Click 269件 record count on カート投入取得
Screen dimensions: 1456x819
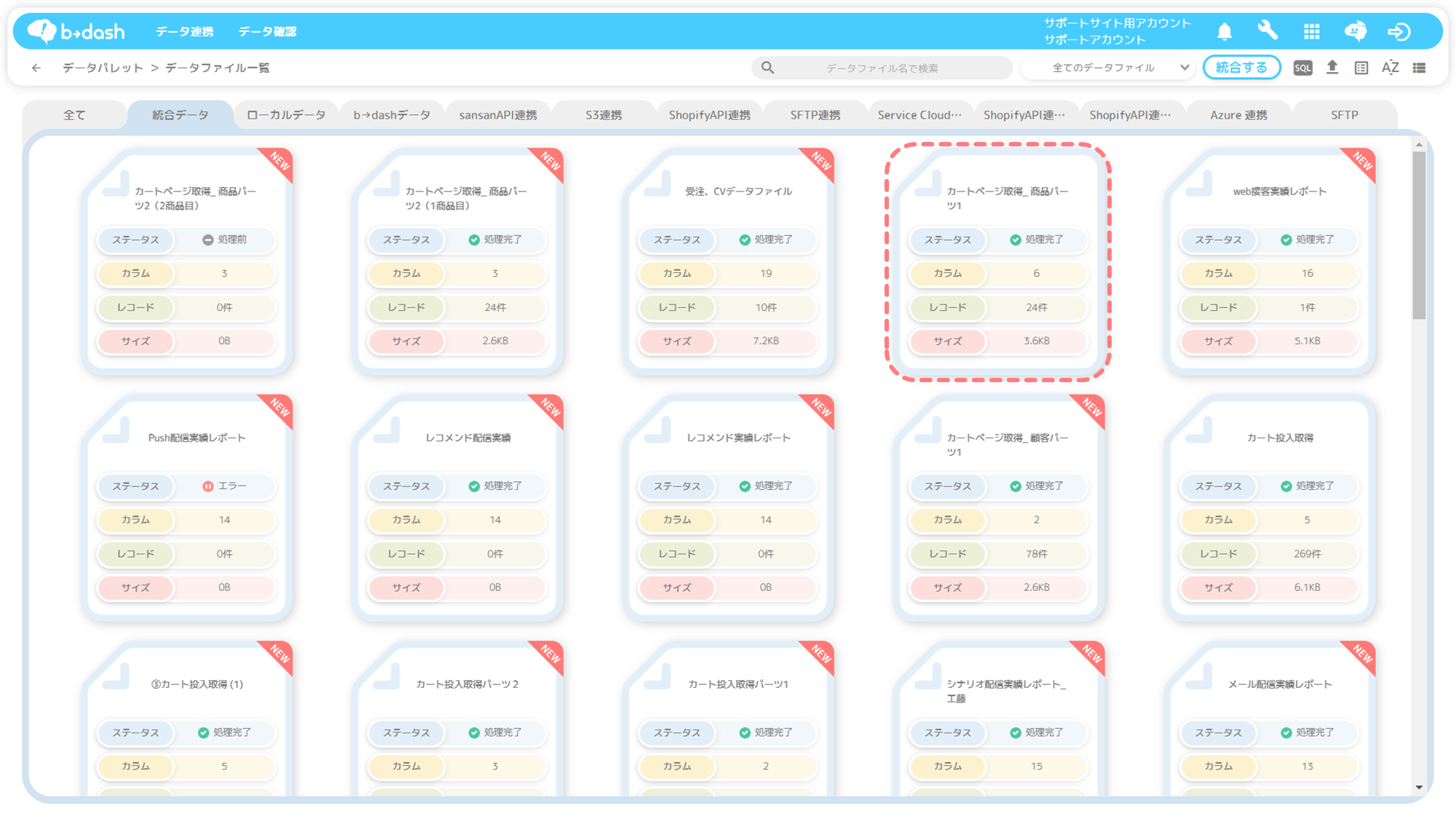click(1307, 554)
